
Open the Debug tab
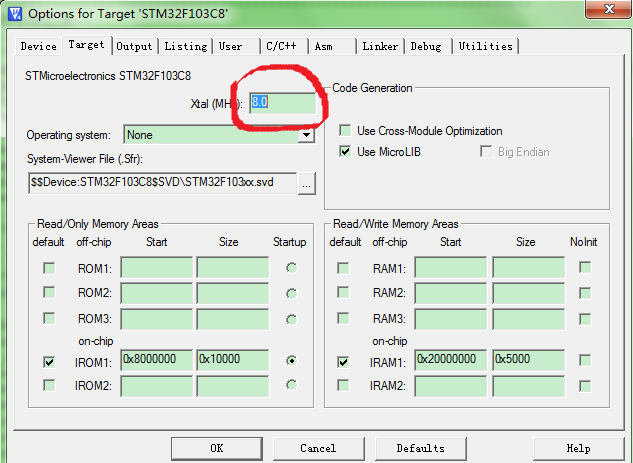tap(428, 46)
